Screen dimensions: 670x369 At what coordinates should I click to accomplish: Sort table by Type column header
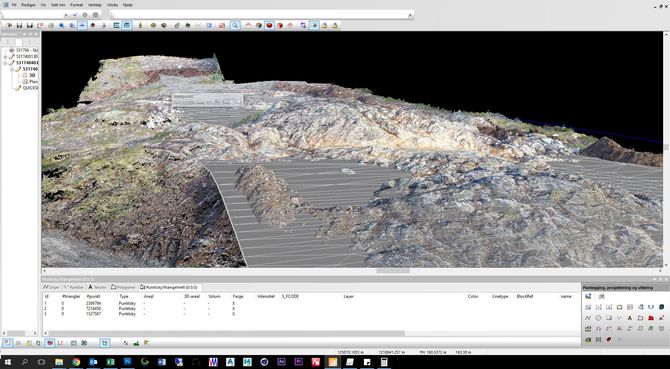tap(123, 296)
